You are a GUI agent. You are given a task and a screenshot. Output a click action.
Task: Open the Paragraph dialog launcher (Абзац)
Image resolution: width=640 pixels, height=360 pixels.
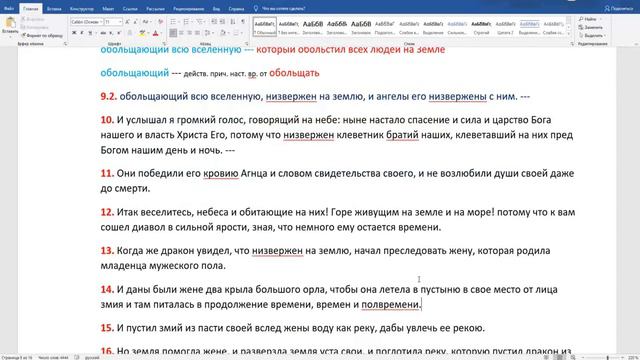click(247, 44)
